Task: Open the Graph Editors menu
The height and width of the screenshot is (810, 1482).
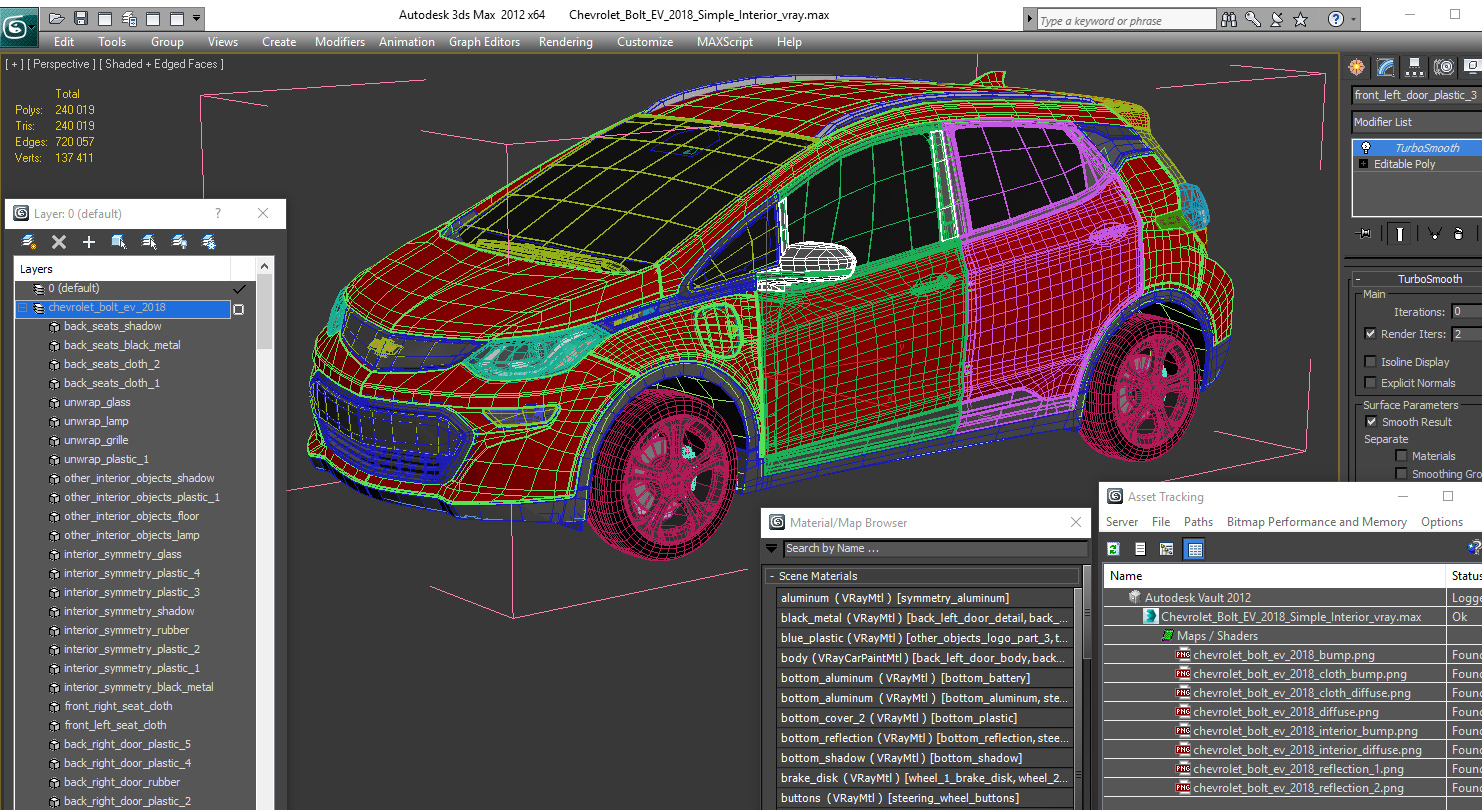Action: tap(484, 42)
